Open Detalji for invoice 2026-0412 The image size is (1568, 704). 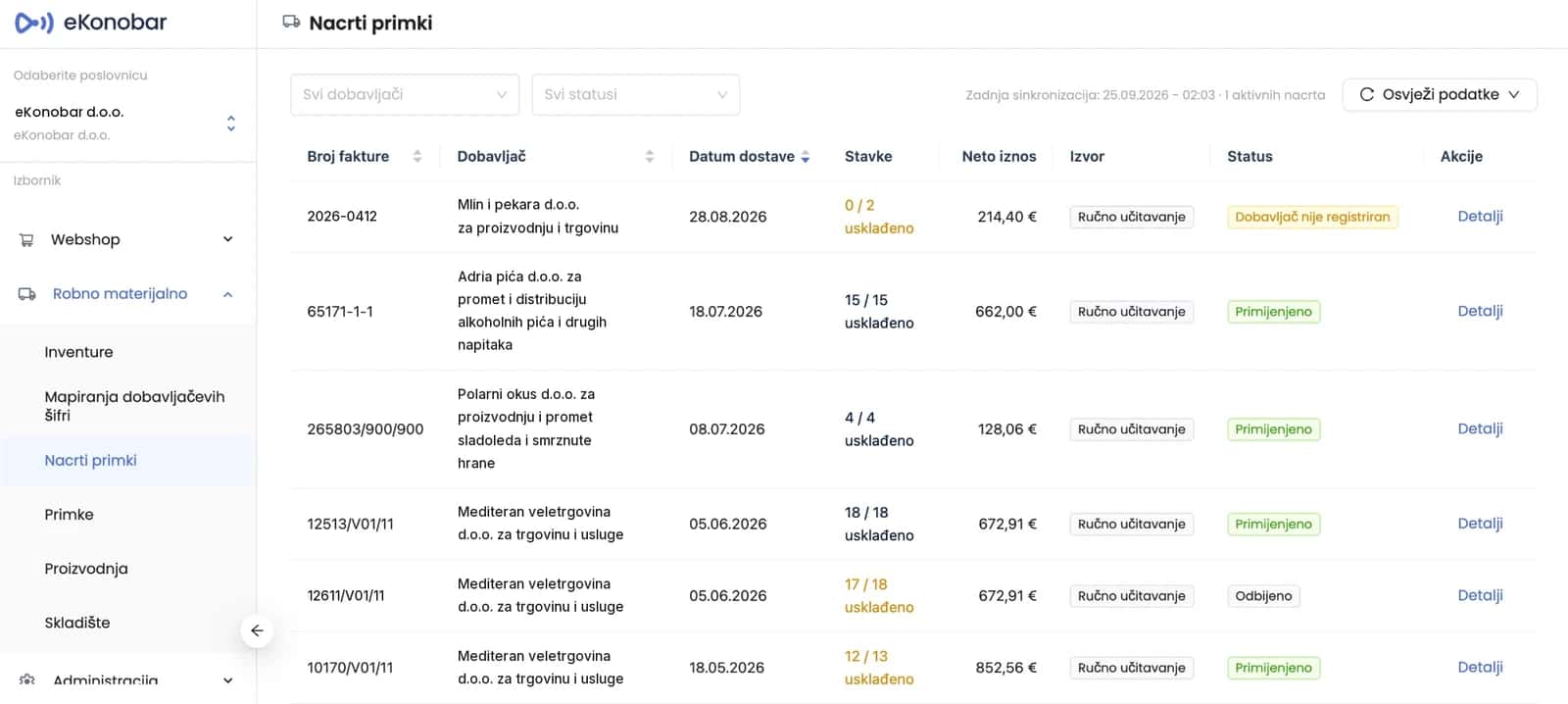[x=1480, y=216]
